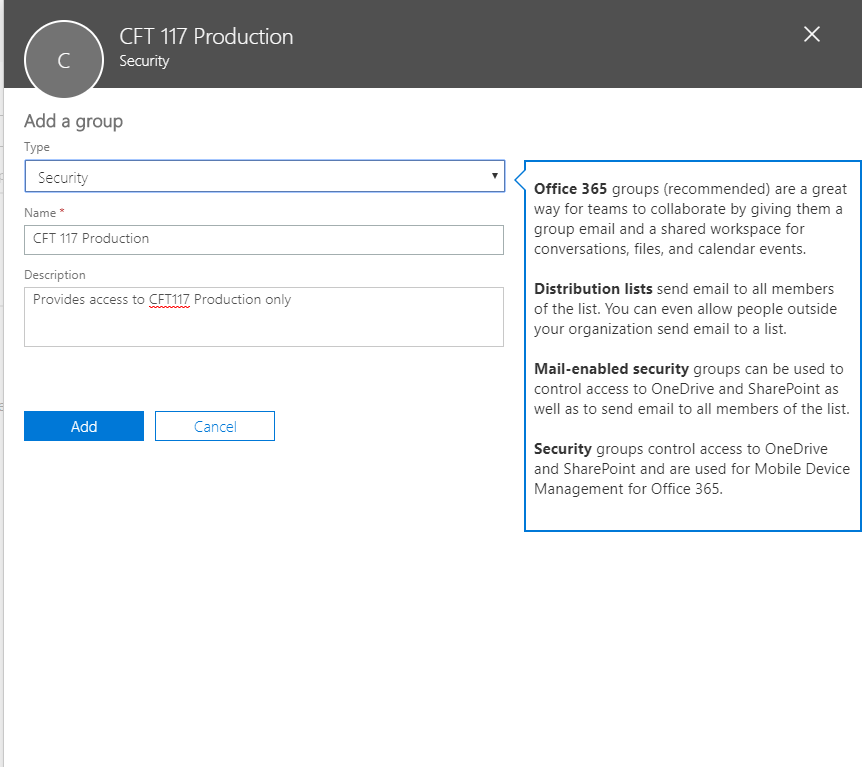Image resolution: width=862 pixels, height=767 pixels.
Task: Click the Cancel button
Action: pos(215,426)
